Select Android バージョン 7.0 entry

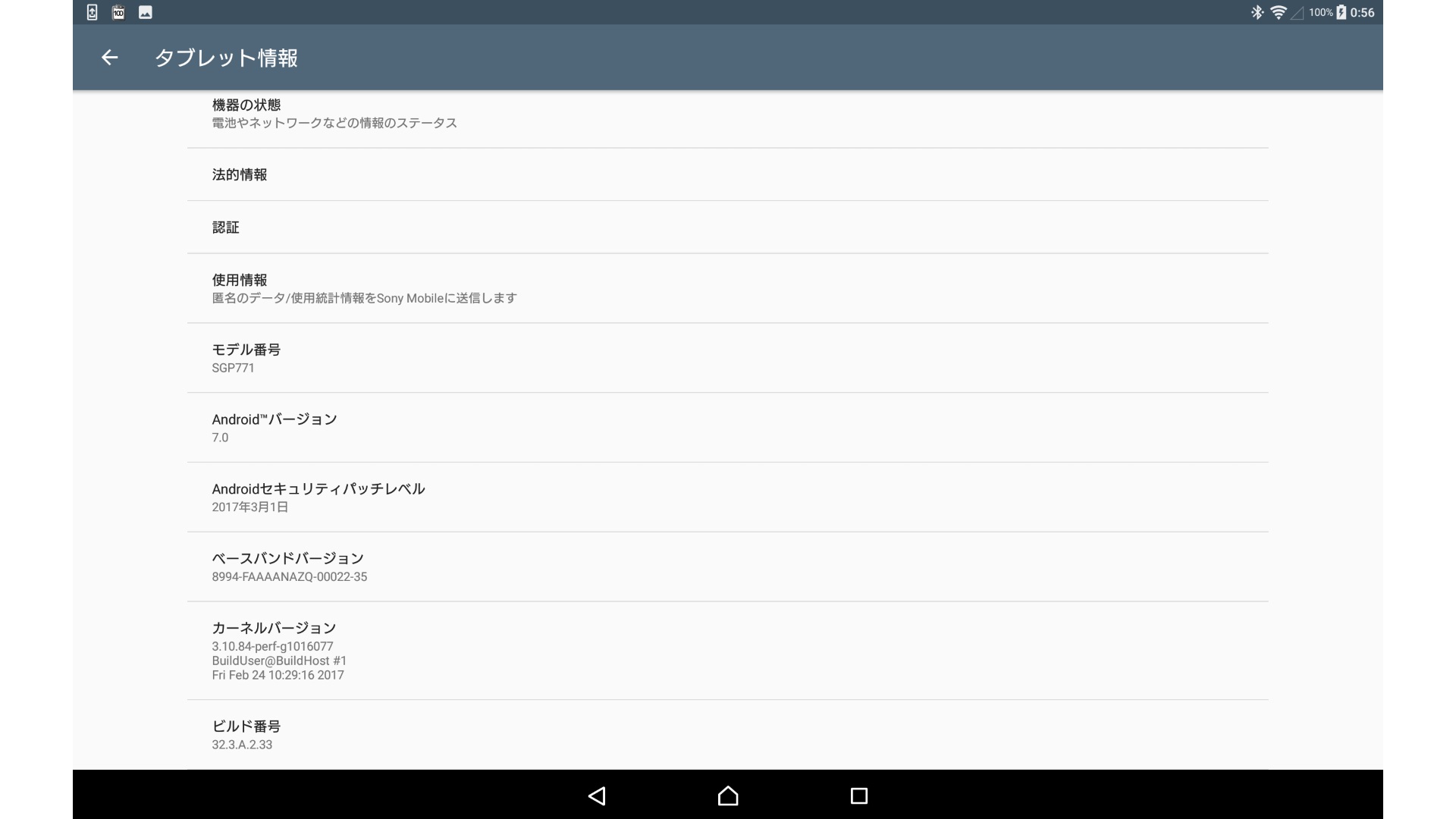tap(728, 428)
